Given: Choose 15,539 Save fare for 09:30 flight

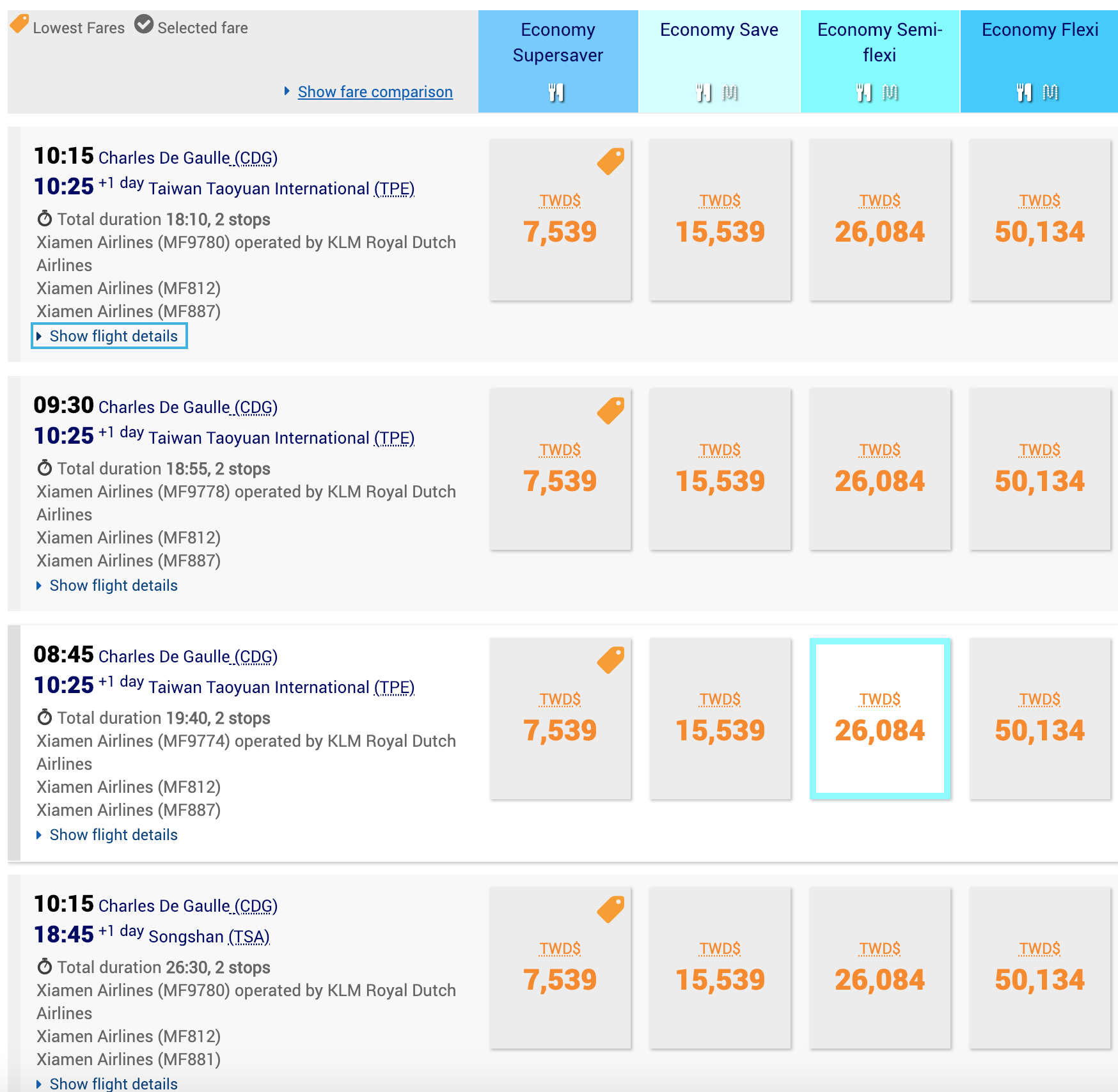Looking at the screenshot, I should (720, 469).
